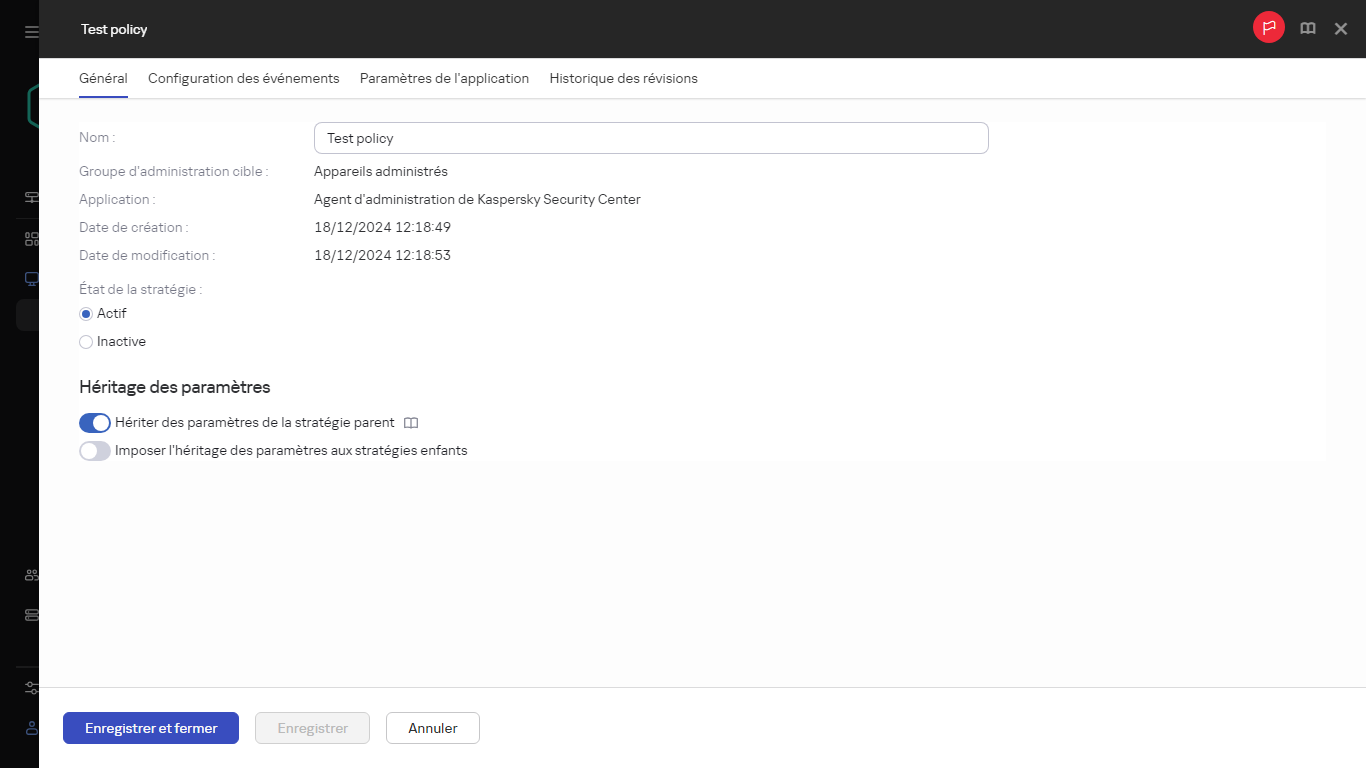Screen dimensions: 1366x768
Task: Open the help book icon in header
Action: pos(1307,29)
